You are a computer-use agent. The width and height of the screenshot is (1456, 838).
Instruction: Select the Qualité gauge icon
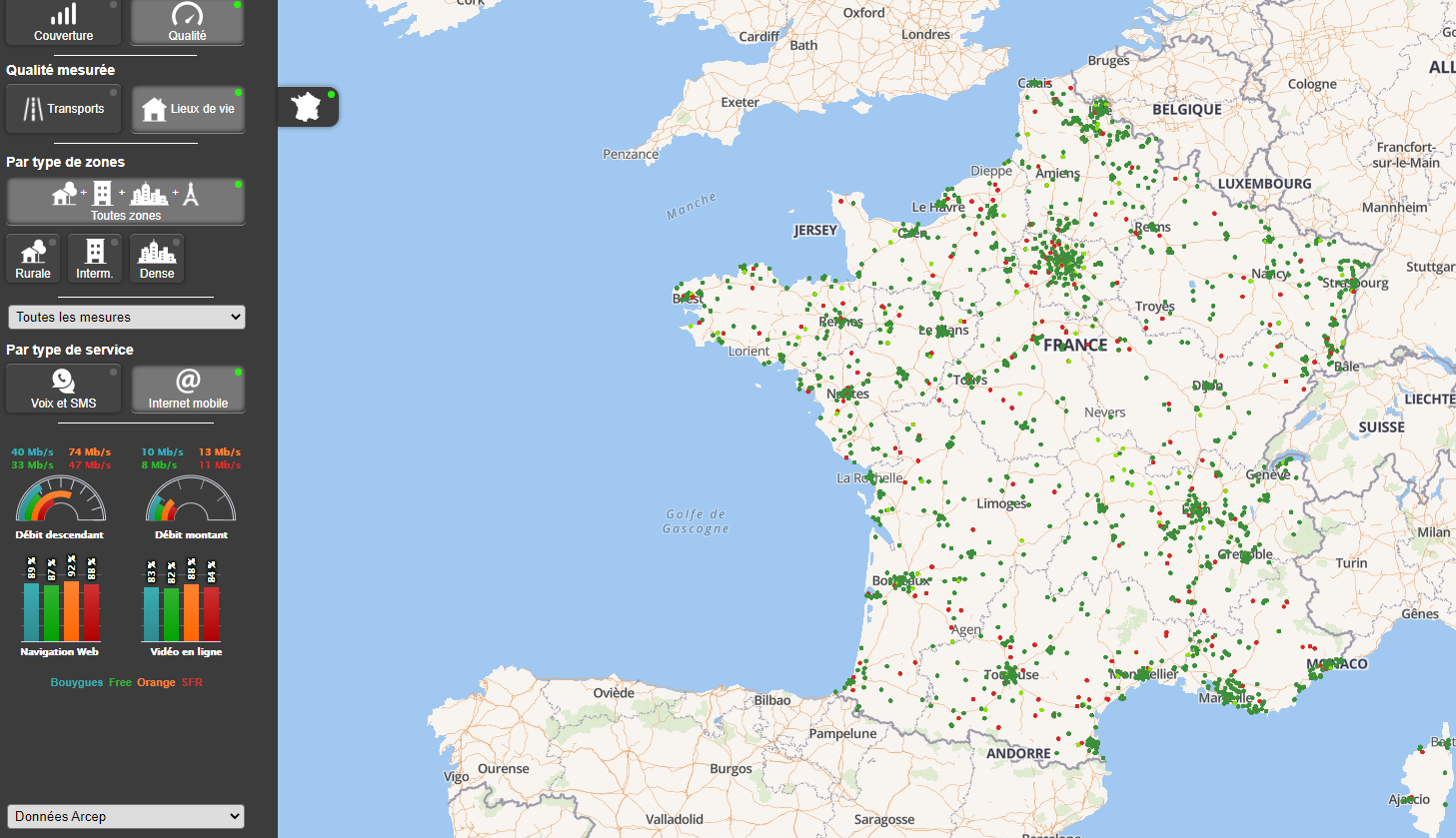pyautogui.click(x=187, y=15)
